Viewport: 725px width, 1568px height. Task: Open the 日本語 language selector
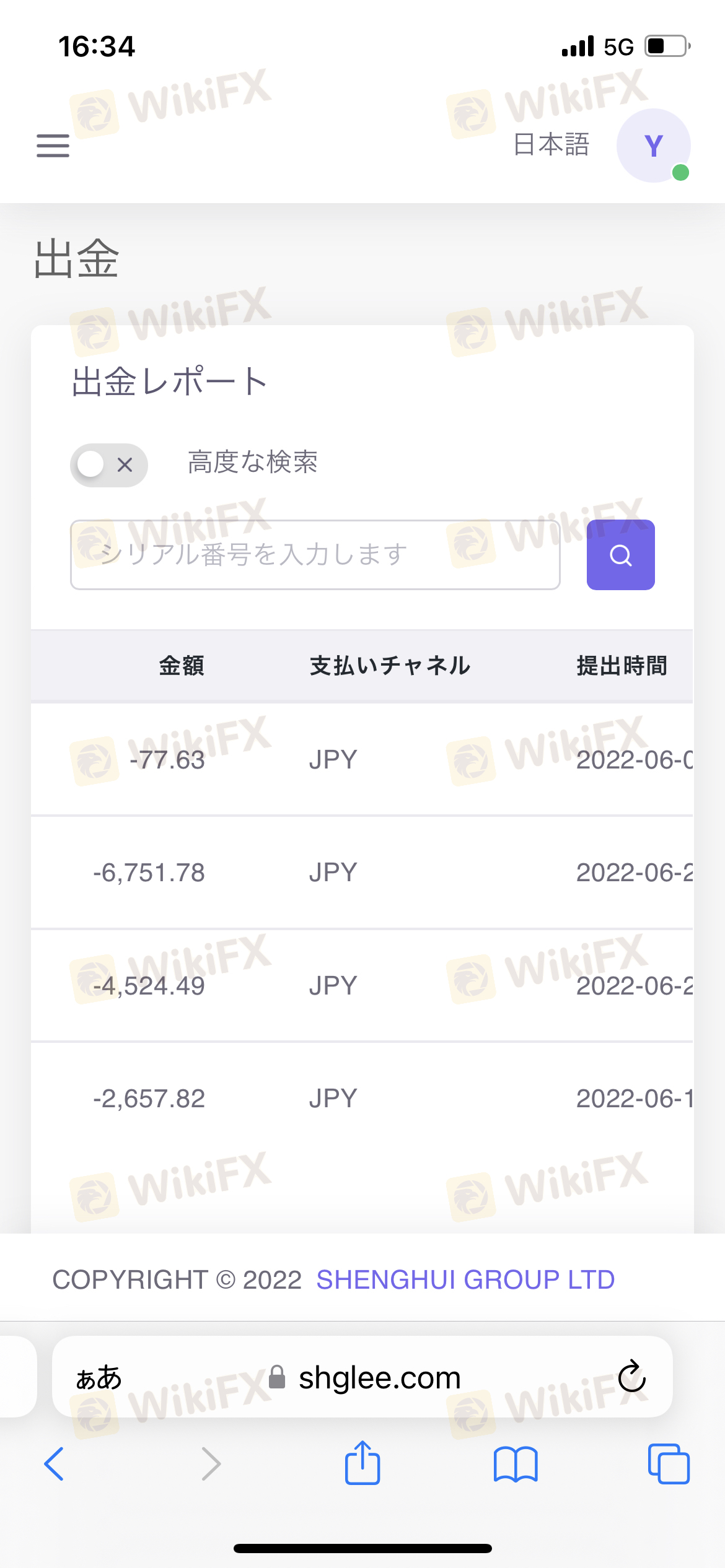[x=551, y=145]
